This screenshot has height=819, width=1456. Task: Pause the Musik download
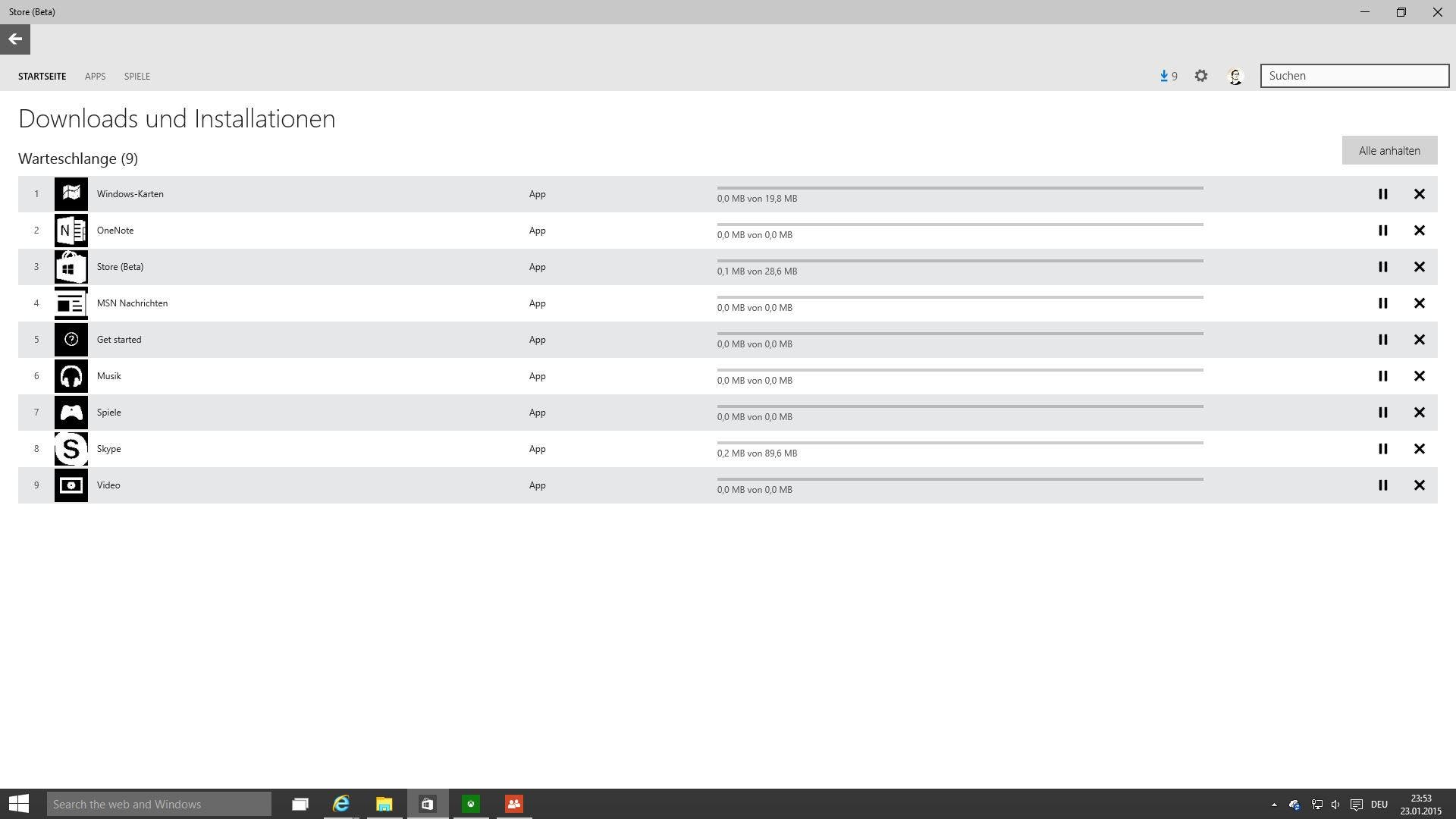point(1383,376)
